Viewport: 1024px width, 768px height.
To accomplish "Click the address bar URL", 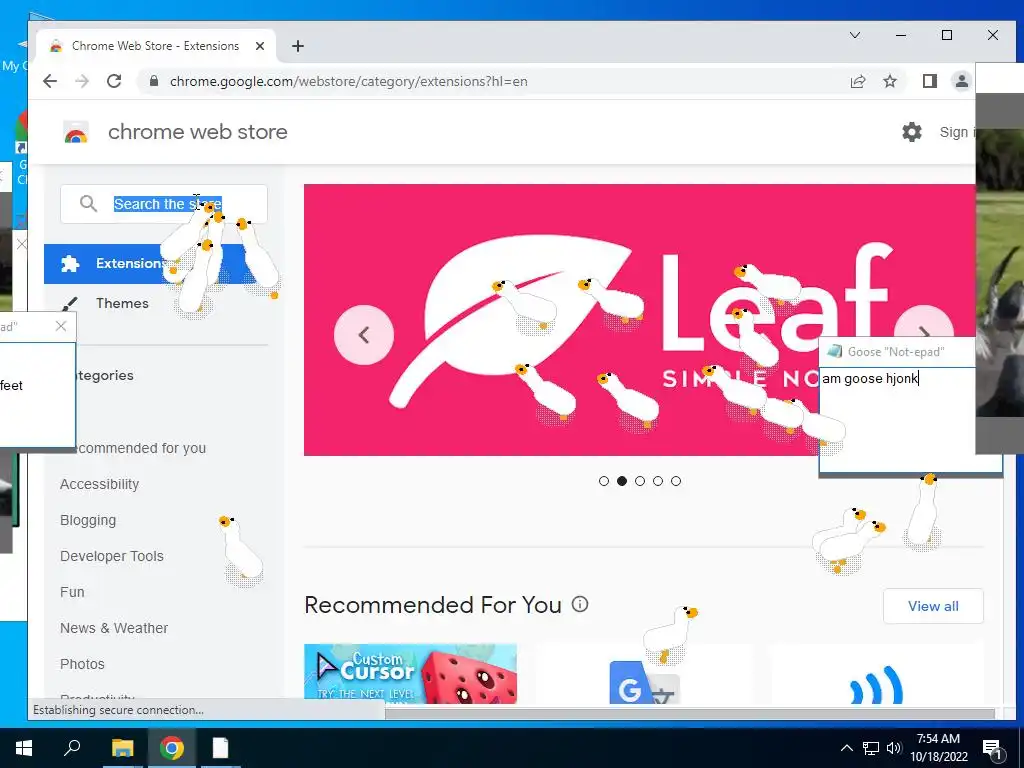I will coord(349,81).
